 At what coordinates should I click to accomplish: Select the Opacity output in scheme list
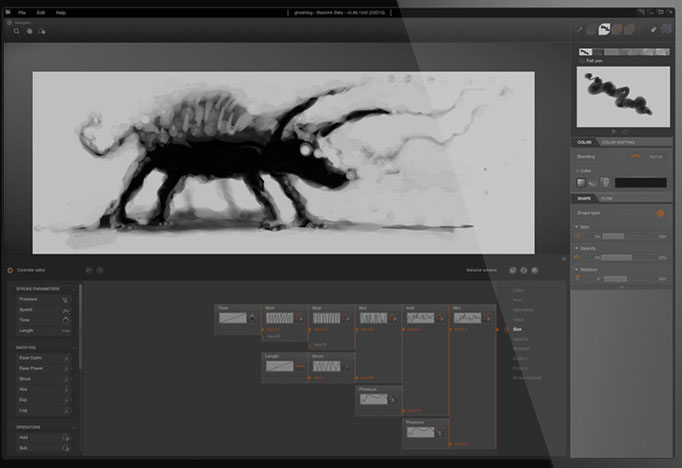tap(520, 339)
